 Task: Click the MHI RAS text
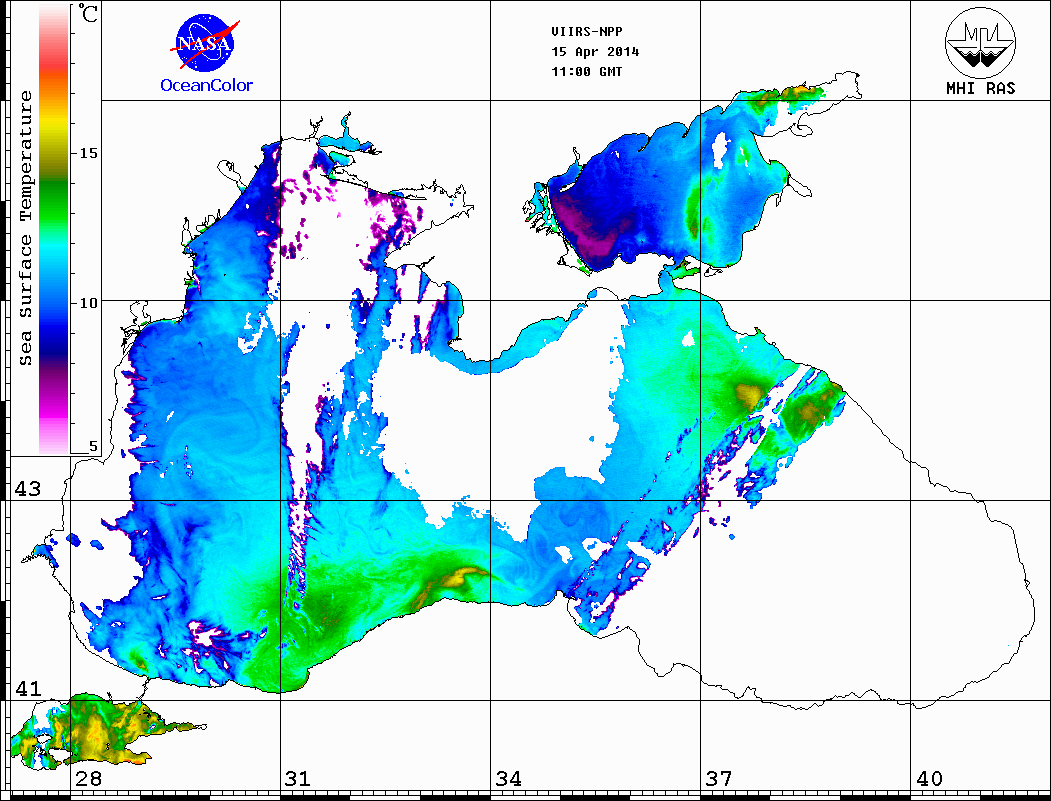pos(981,88)
